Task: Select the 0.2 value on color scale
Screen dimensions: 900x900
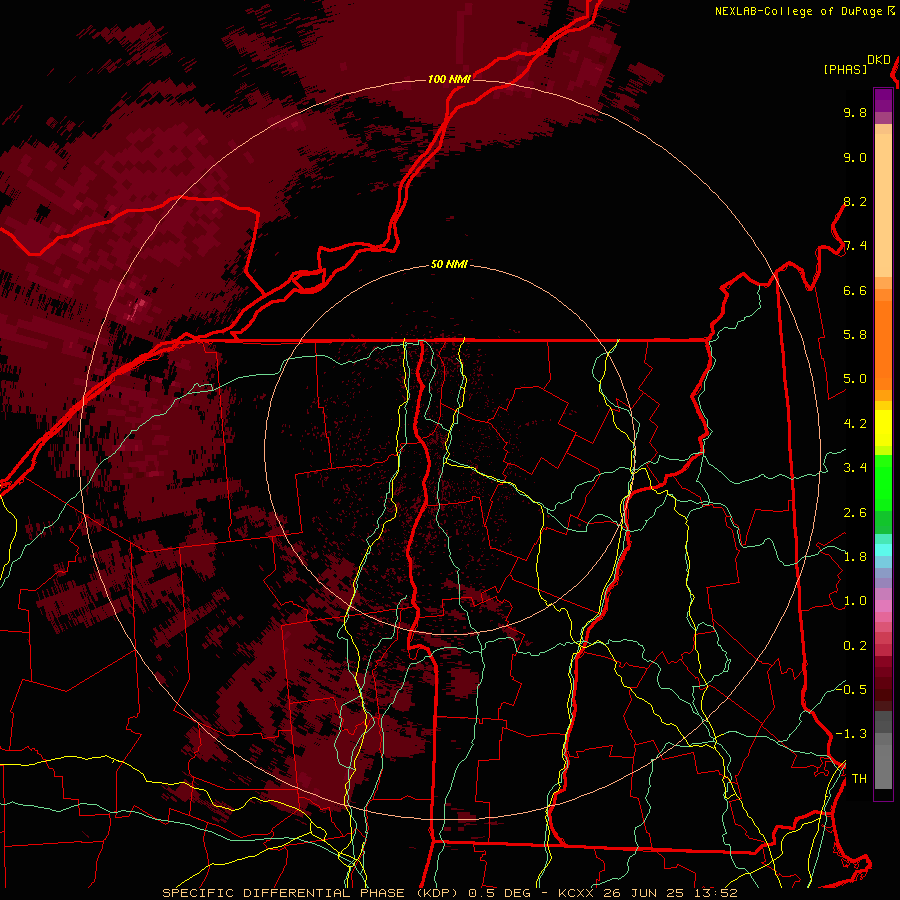Action: tap(855, 646)
